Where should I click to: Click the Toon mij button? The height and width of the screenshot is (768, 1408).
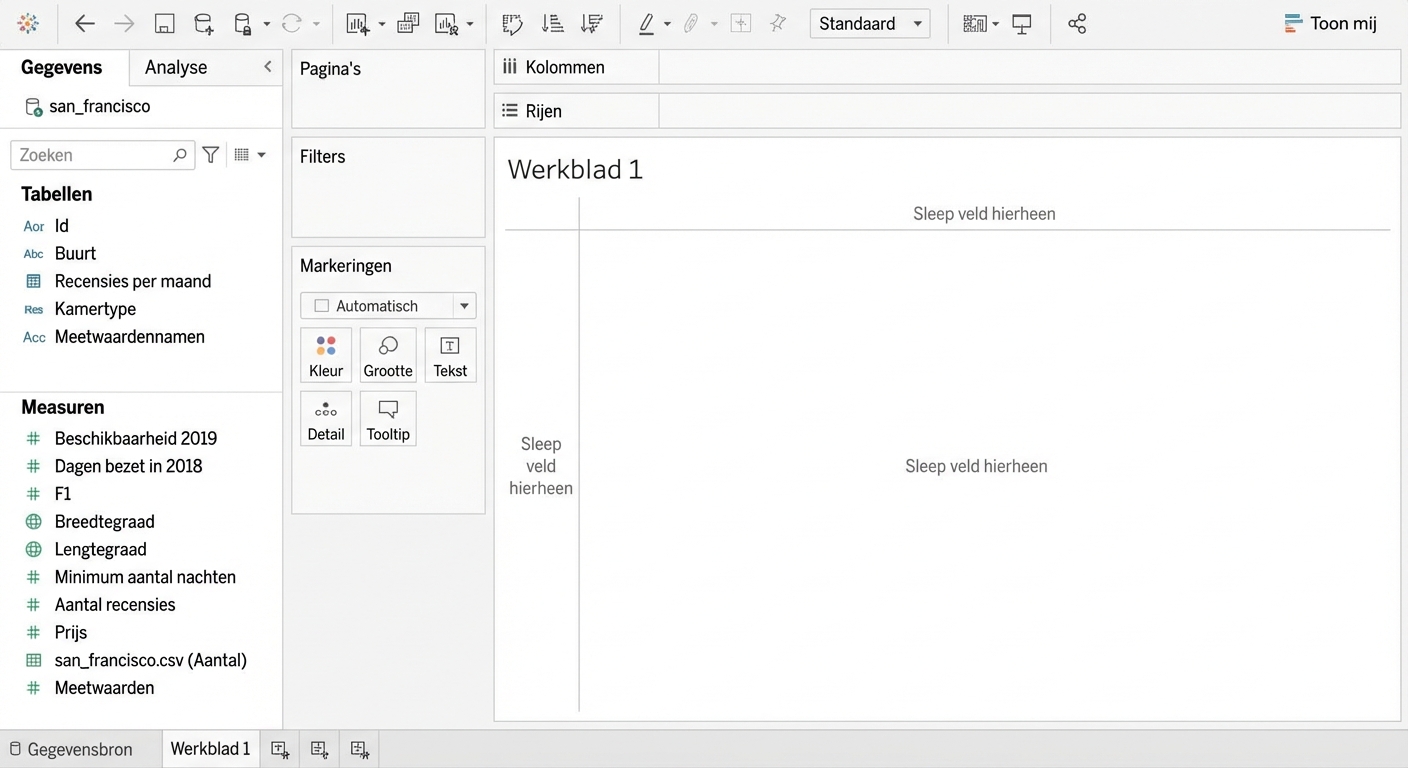click(1330, 24)
